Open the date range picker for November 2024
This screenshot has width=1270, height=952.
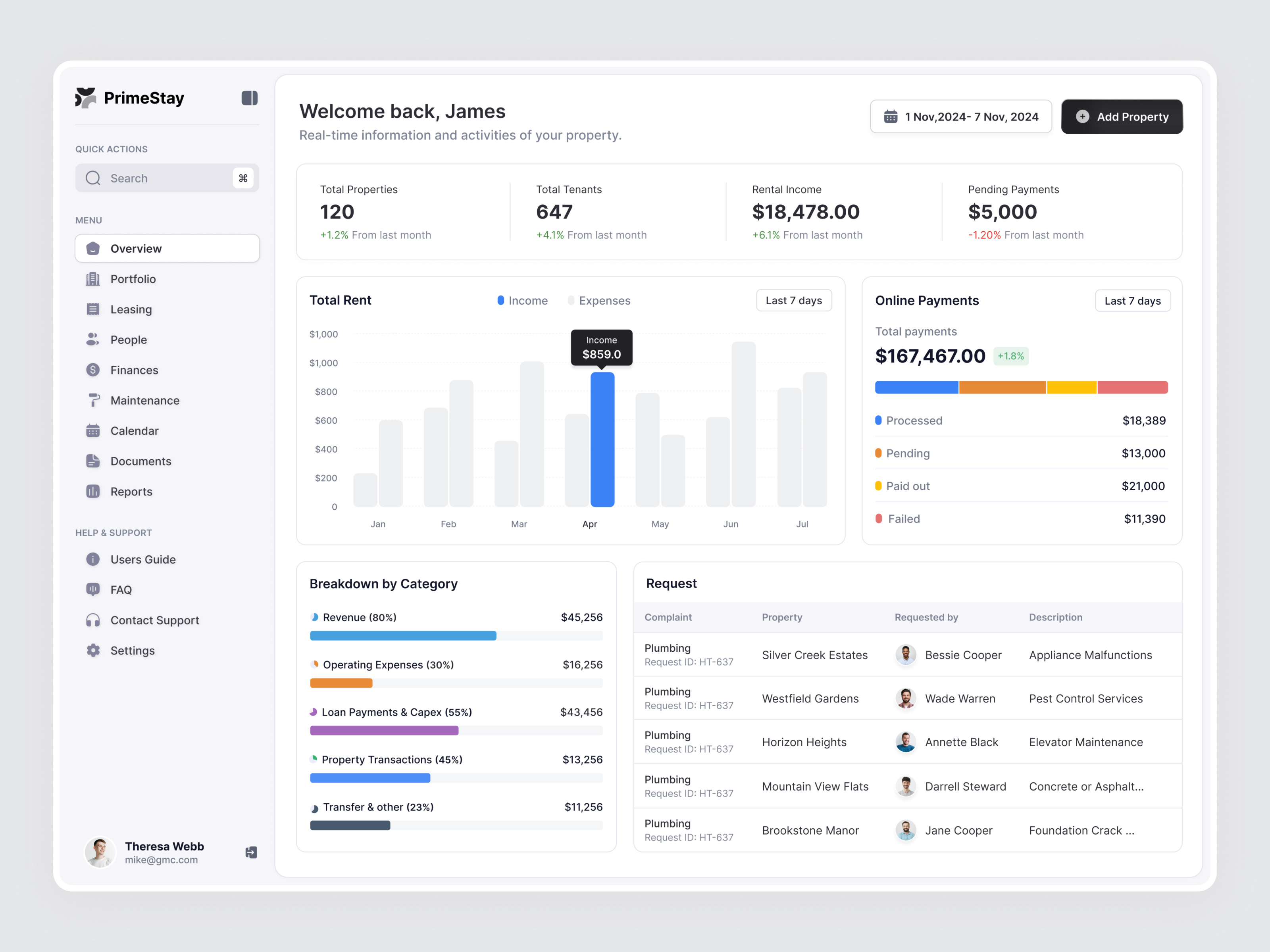tap(960, 116)
